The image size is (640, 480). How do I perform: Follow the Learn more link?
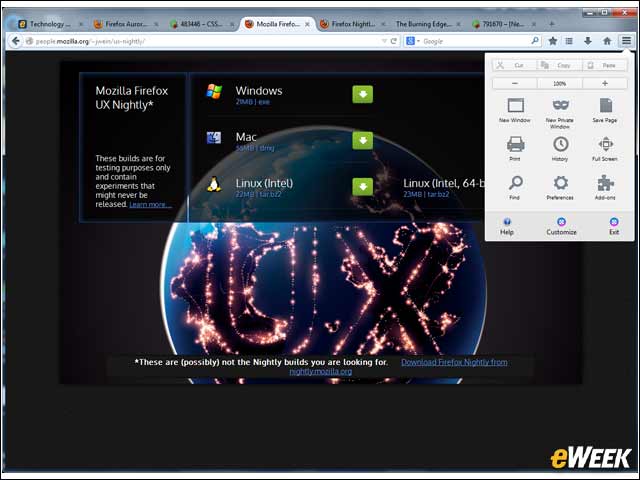pyautogui.click(x=150, y=204)
